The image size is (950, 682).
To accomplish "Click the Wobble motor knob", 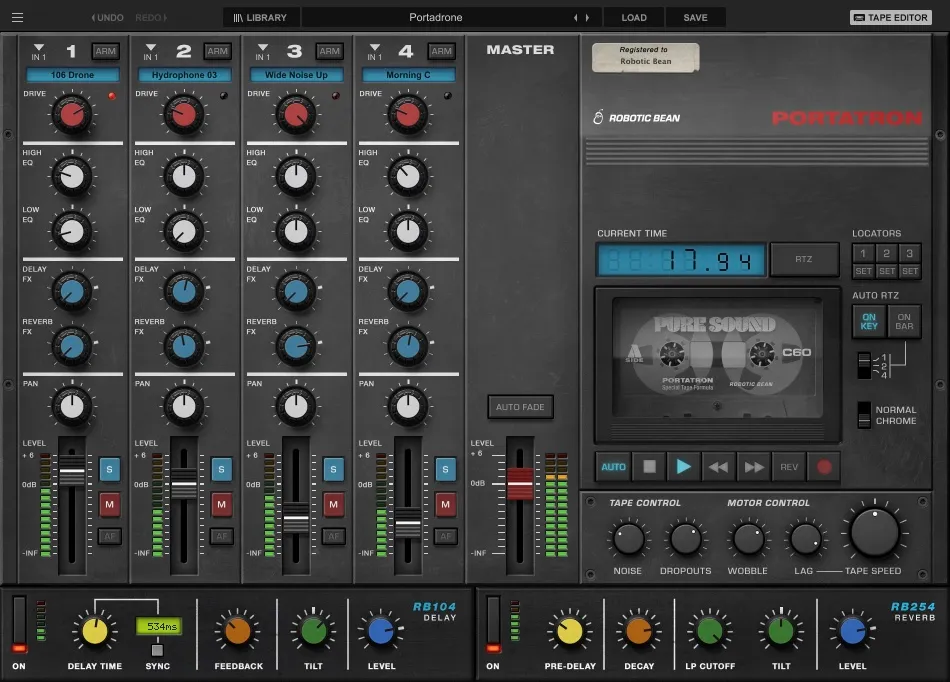I will click(749, 538).
